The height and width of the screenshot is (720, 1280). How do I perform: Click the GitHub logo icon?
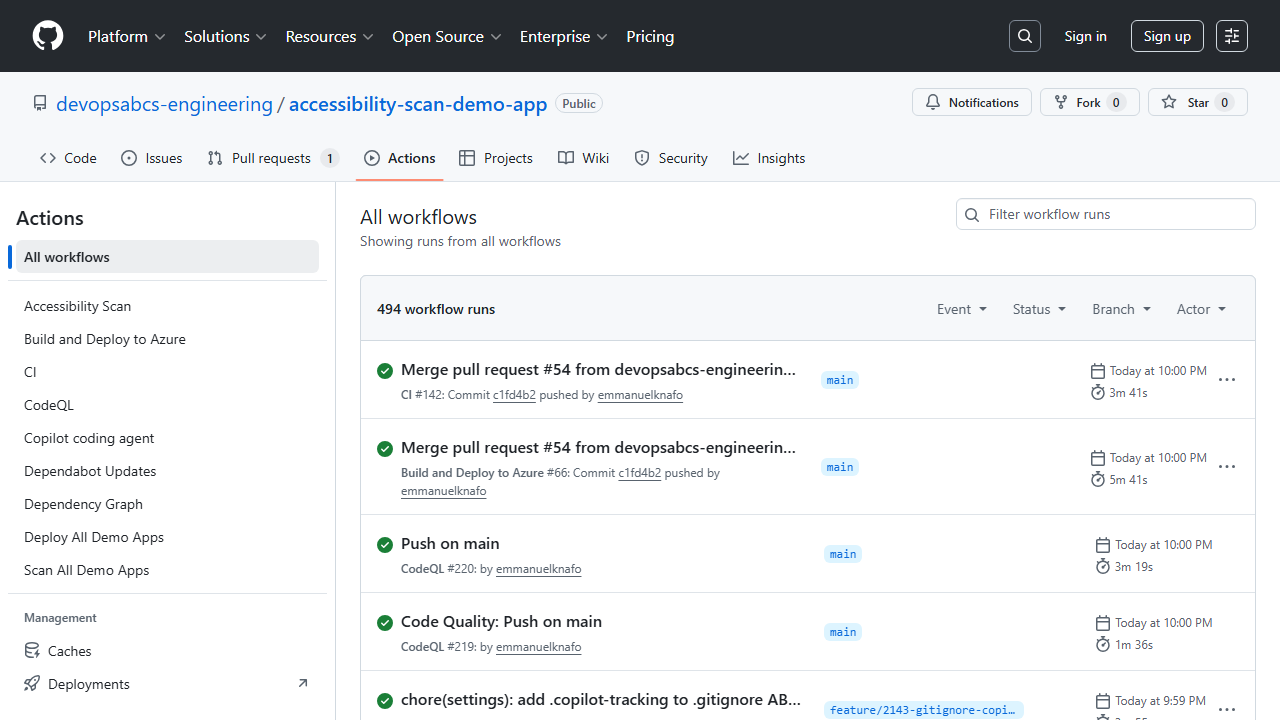[x=48, y=36]
